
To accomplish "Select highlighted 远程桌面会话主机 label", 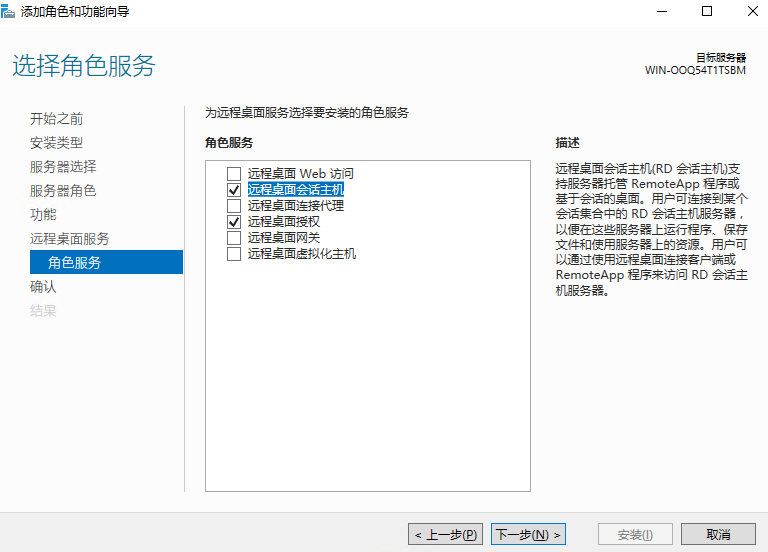I will point(295,190).
